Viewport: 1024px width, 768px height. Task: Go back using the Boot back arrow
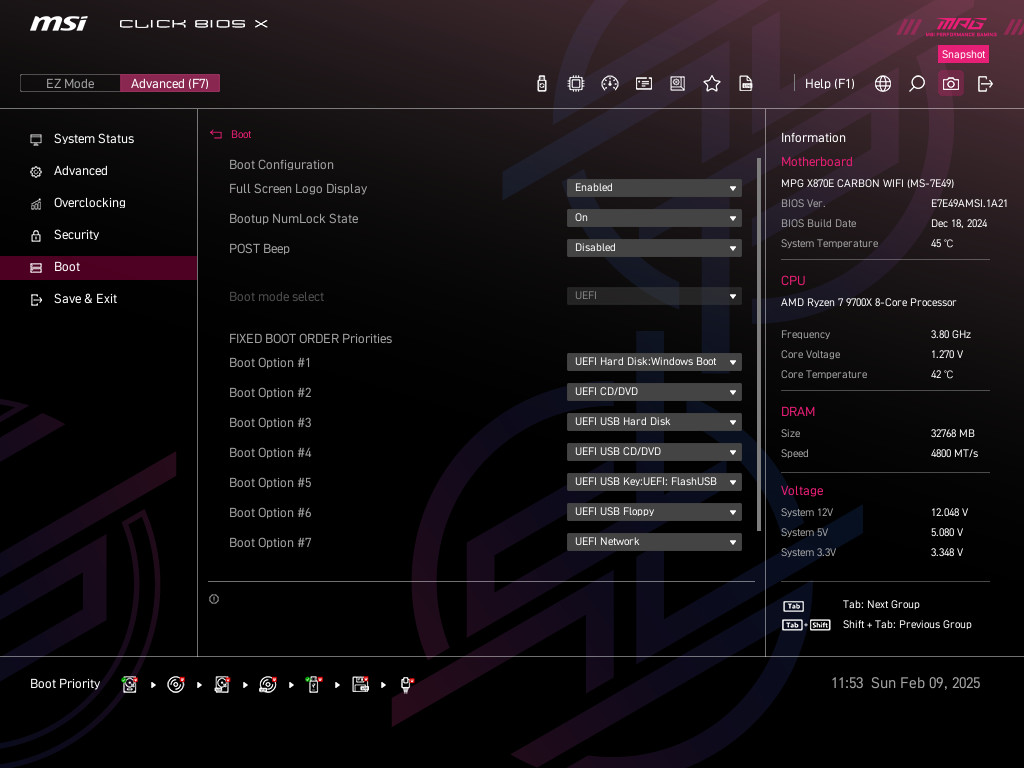click(x=216, y=134)
